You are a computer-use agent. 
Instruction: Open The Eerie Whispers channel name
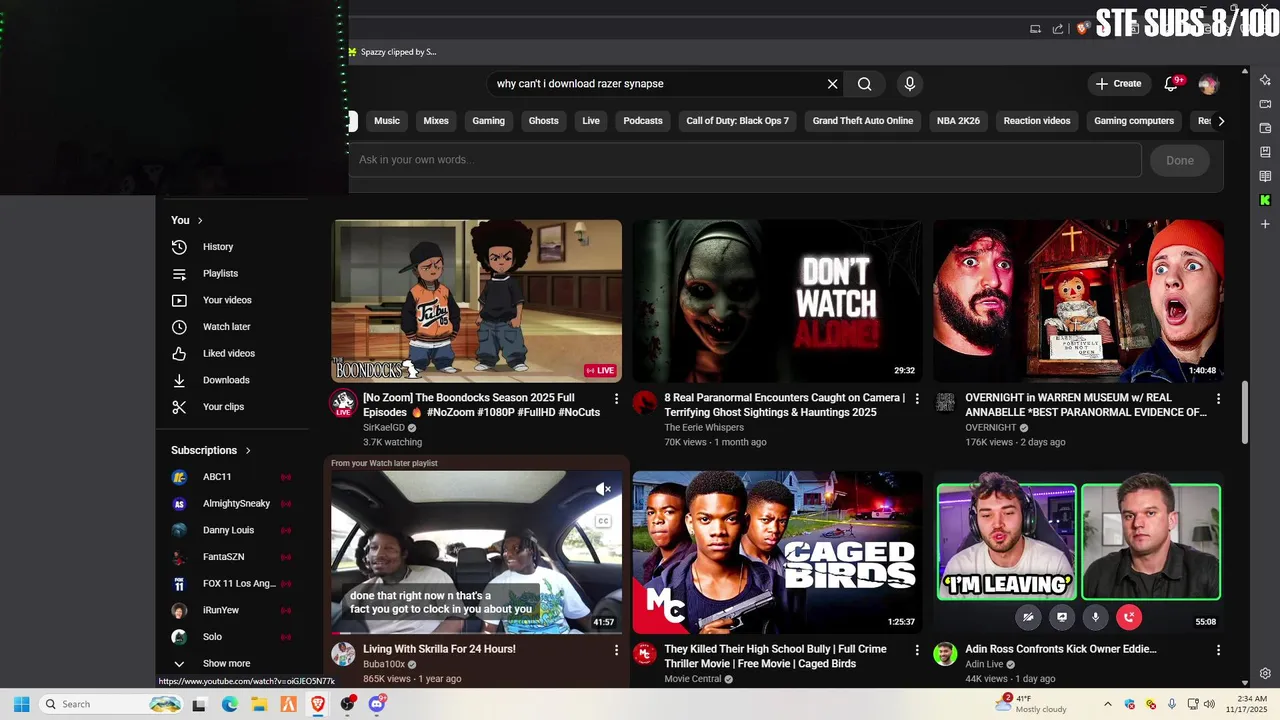tap(704, 428)
